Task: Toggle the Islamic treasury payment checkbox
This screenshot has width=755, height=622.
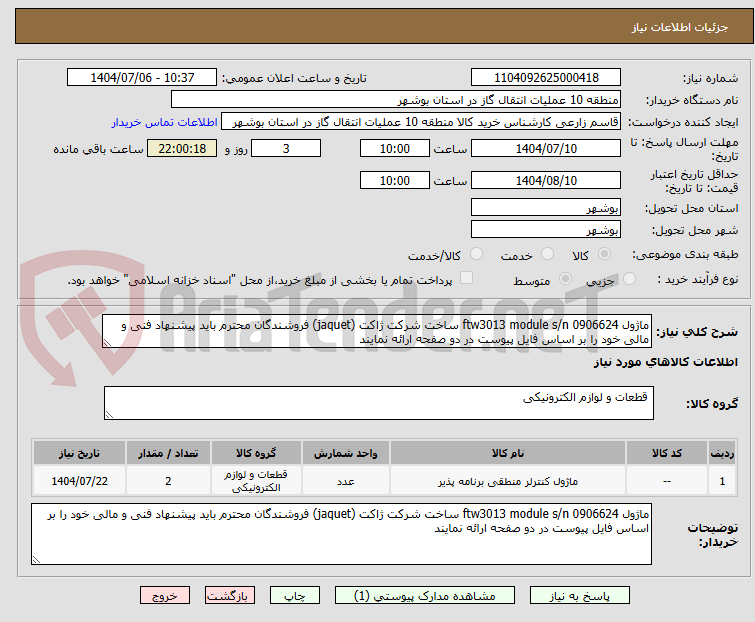Action: point(467,278)
